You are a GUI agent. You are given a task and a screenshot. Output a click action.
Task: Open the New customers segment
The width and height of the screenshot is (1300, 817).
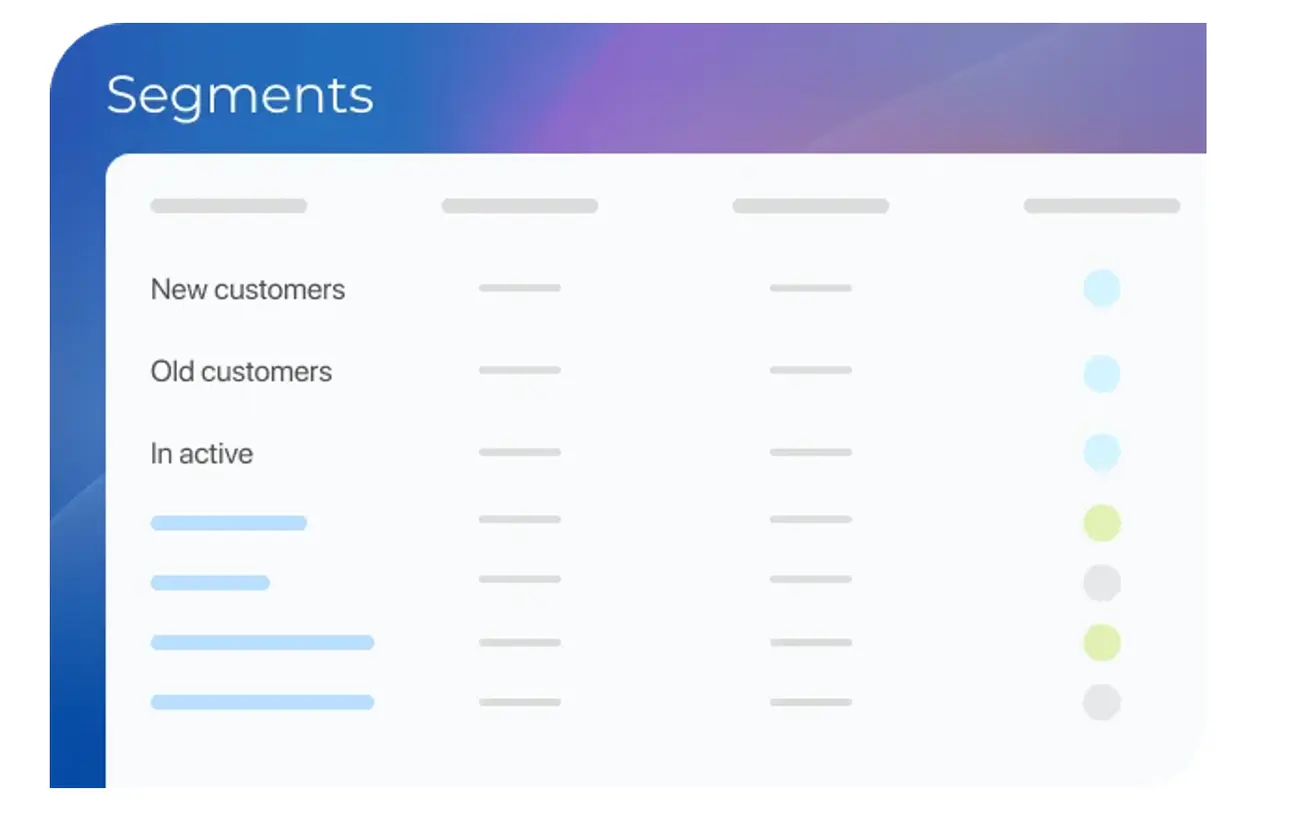tap(247, 290)
